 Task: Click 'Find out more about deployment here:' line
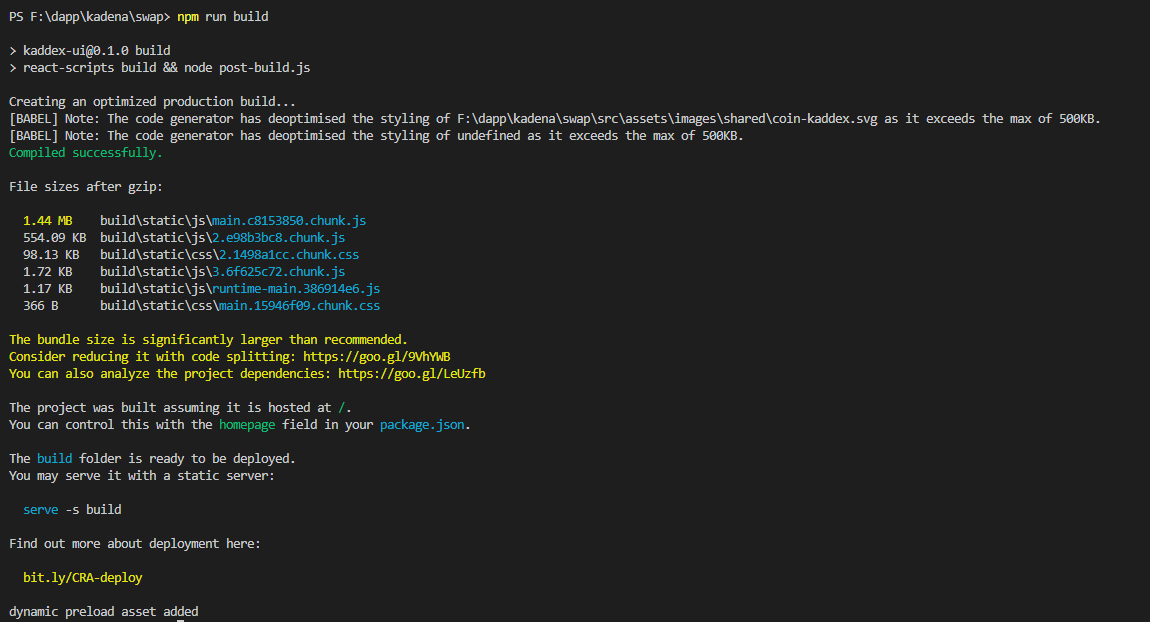135,544
